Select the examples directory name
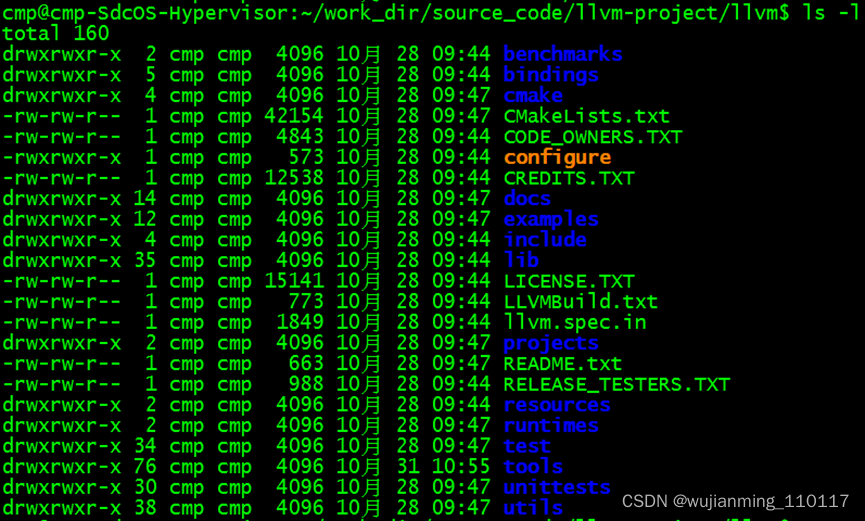Screen dimensions: 865x521 point(551,220)
